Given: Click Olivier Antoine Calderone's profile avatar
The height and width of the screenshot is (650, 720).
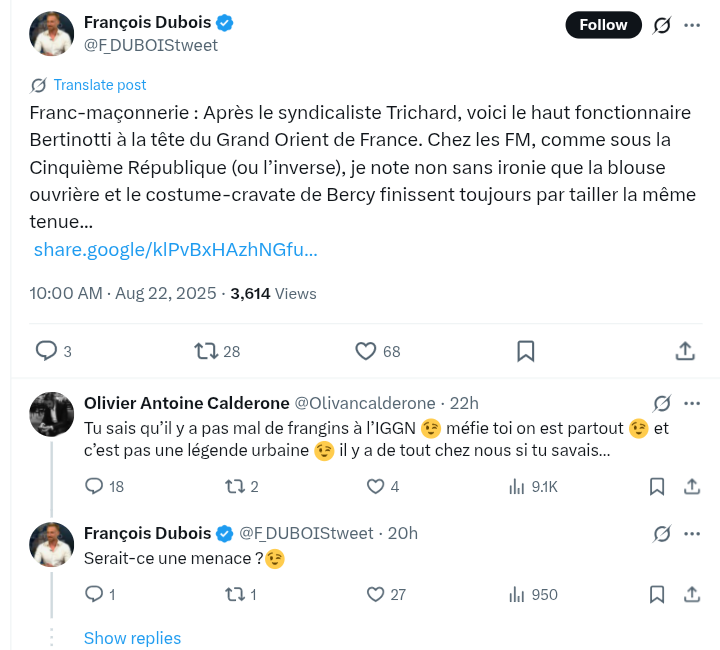Looking at the screenshot, I should click(x=52, y=413).
